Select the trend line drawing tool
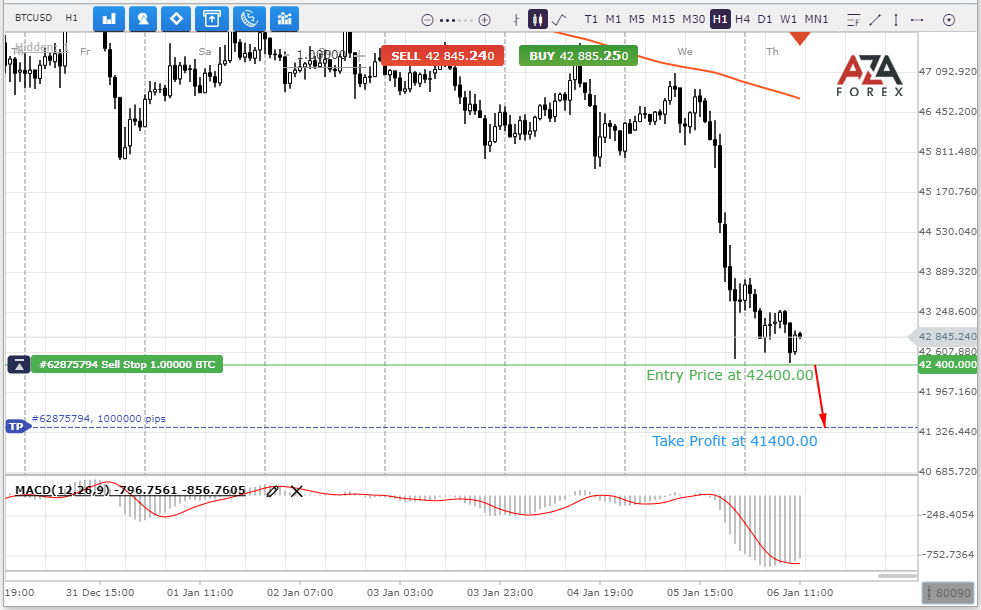This screenshot has width=981, height=610. [875, 20]
